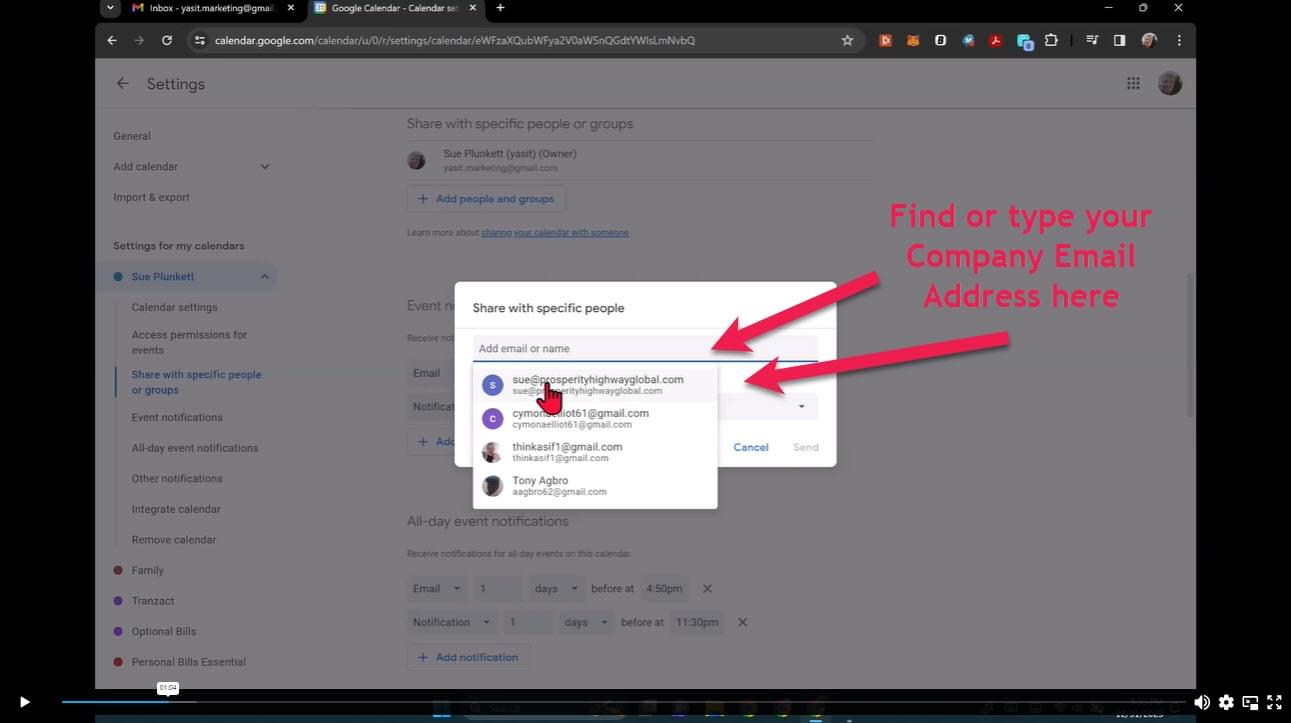The image size is (1291, 723).
Task: Collapse the Sue Plunkett calendar section
Action: (x=264, y=277)
